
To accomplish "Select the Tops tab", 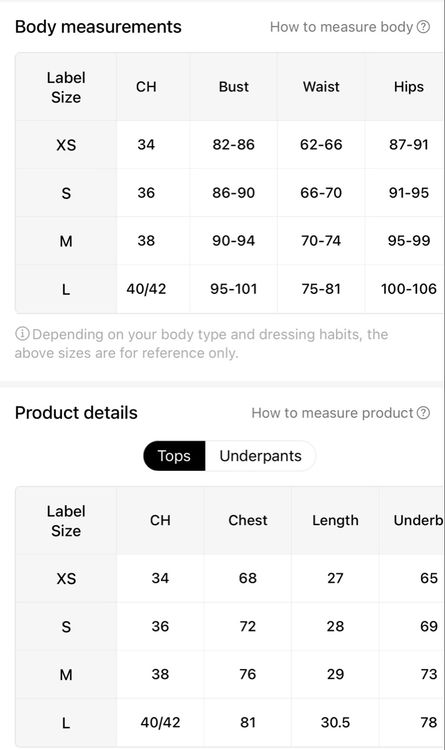I will pyautogui.click(x=174, y=456).
